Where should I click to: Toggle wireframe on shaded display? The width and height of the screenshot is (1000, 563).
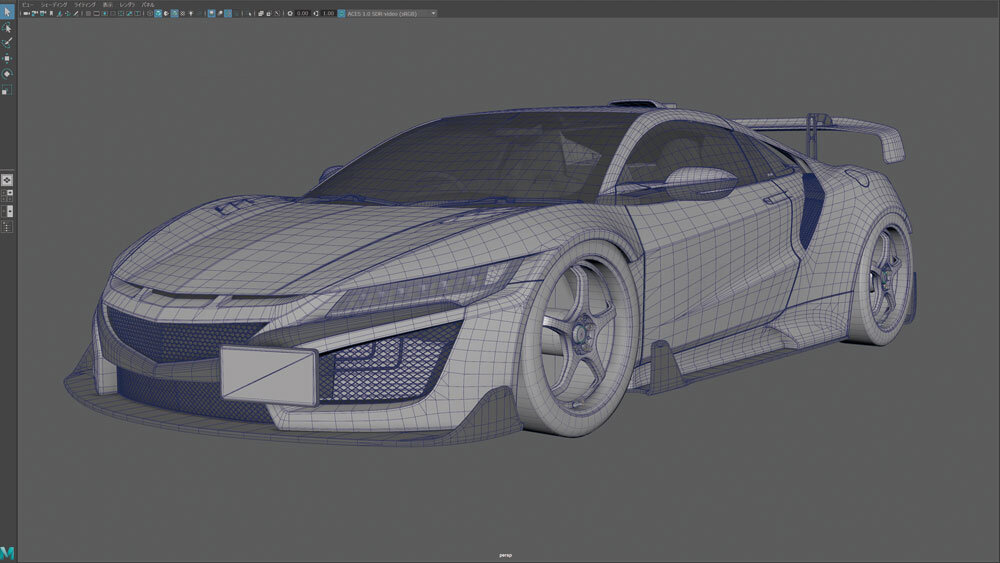tap(174, 14)
